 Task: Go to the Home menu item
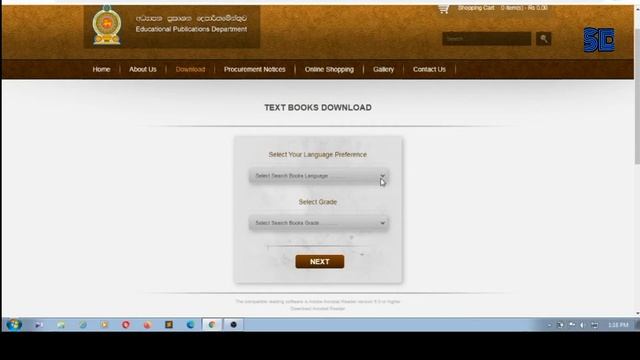[101, 69]
